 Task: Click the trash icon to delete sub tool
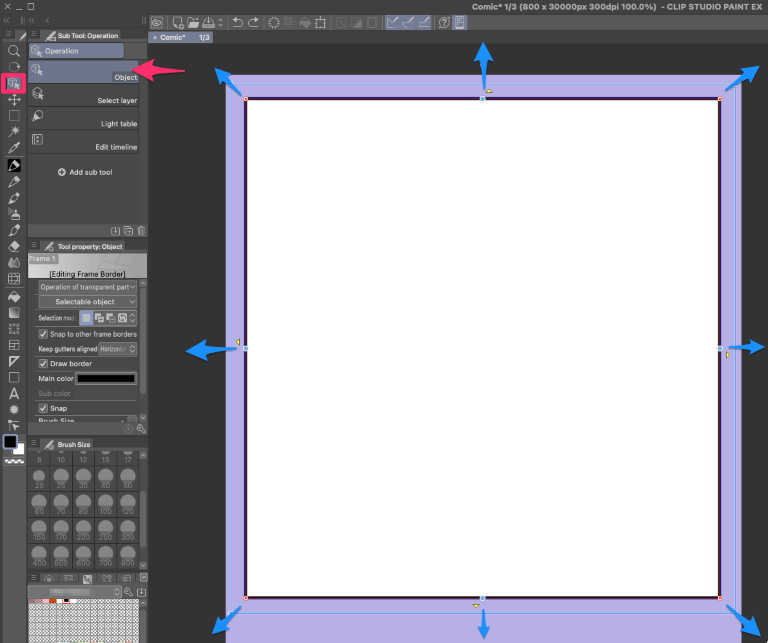141,230
